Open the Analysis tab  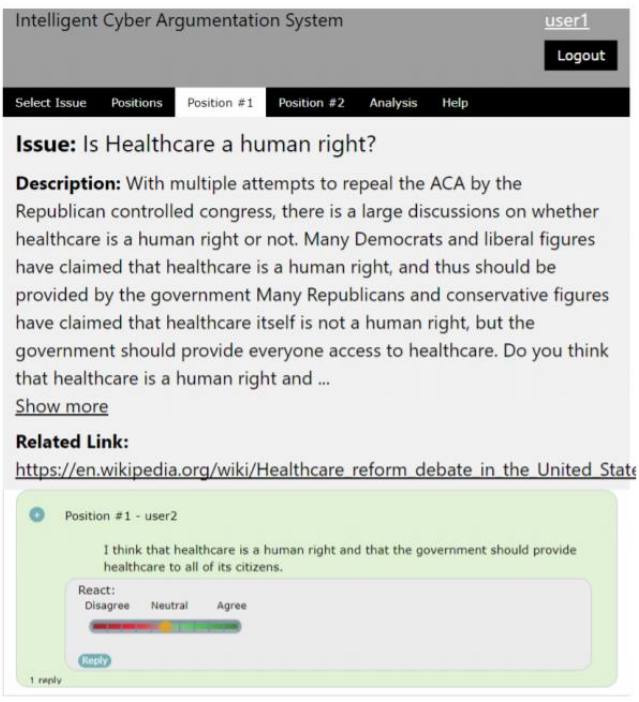pos(393,103)
